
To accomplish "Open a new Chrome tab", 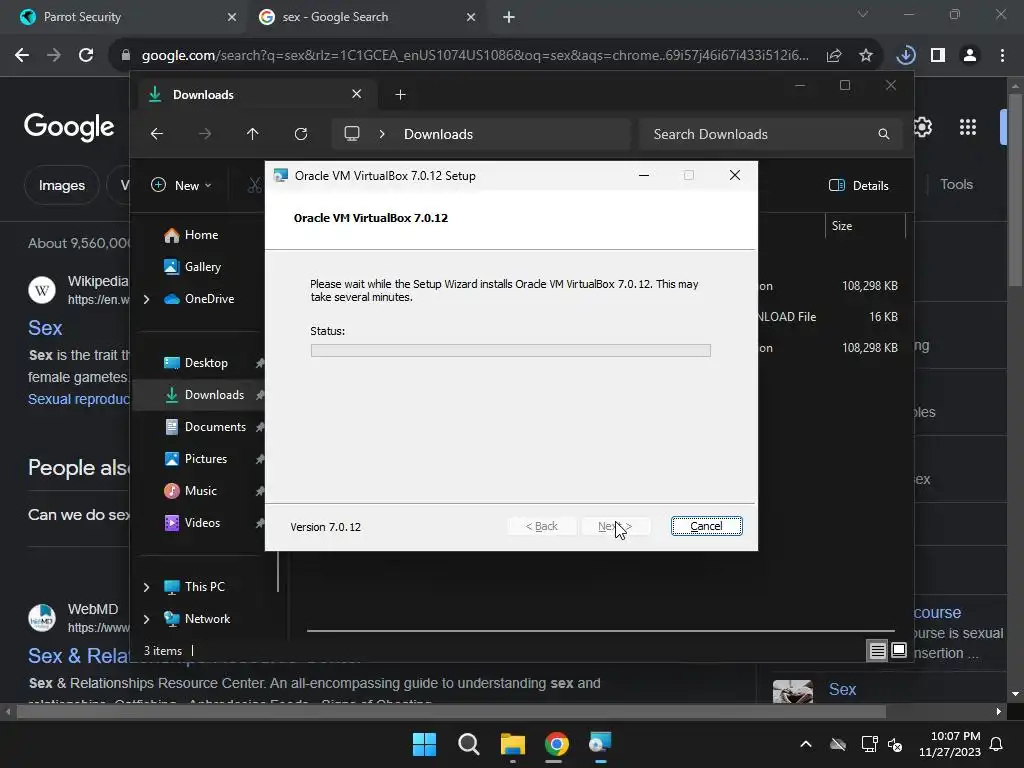I will tap(509, 17).
